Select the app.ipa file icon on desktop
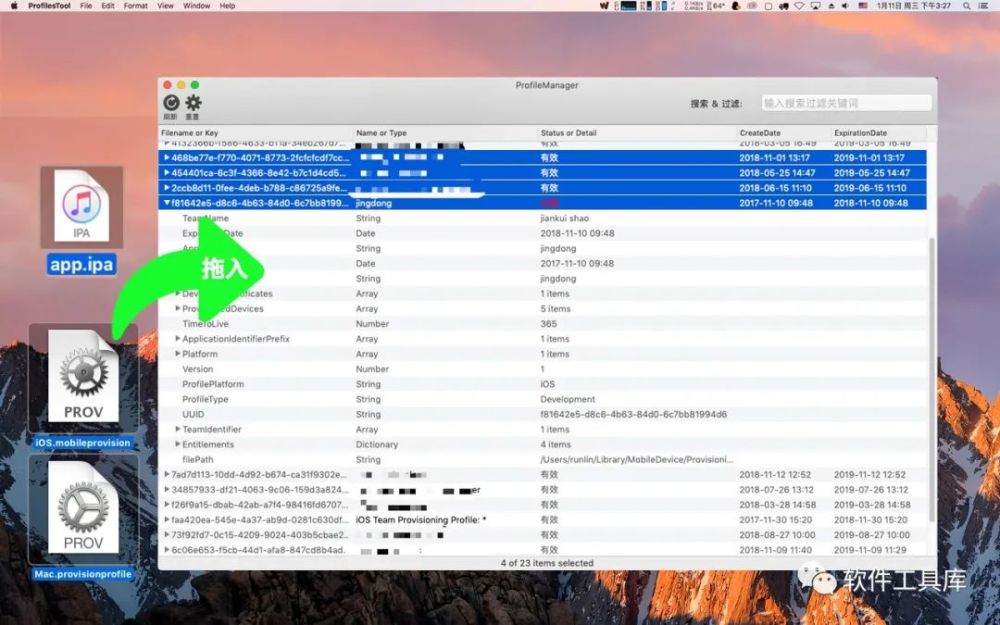This screenshot has height=625, width=1000. coord(82,207)
